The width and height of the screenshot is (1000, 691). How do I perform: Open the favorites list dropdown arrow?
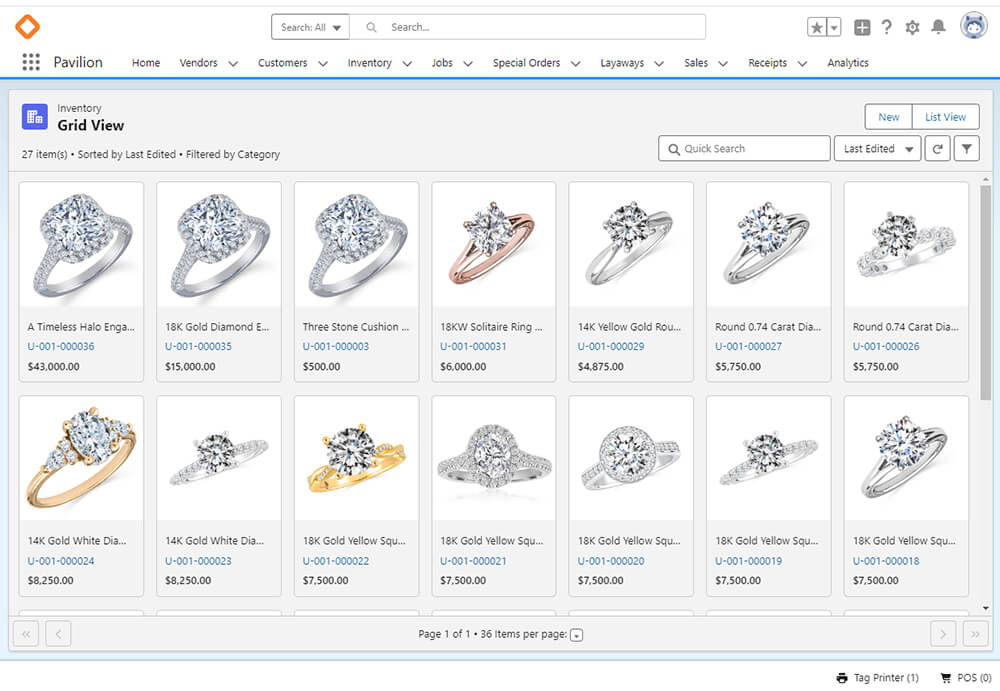point(834,27)
